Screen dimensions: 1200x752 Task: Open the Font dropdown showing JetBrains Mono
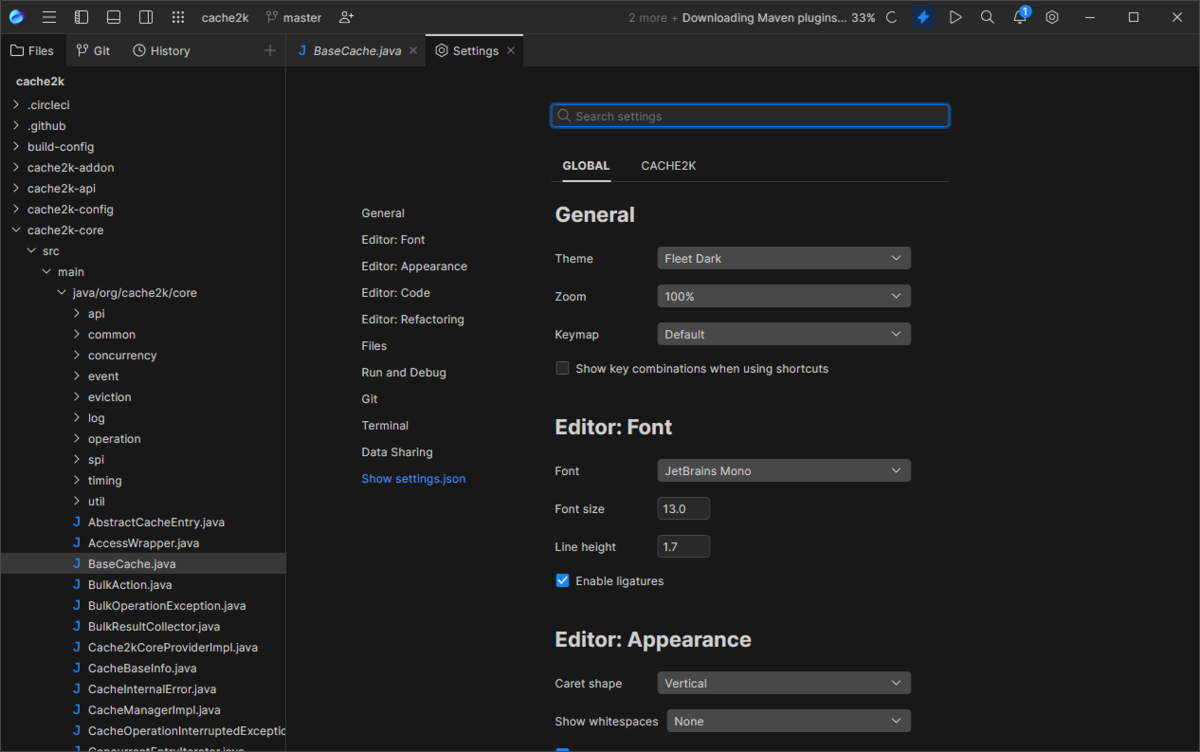tap(784, 471)
